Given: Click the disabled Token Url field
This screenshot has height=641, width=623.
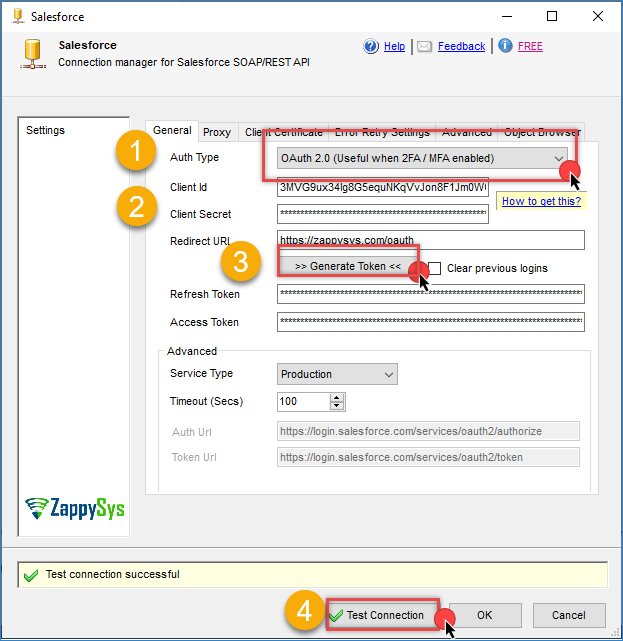Looking at the screenshot, I should tap(428, 457).
